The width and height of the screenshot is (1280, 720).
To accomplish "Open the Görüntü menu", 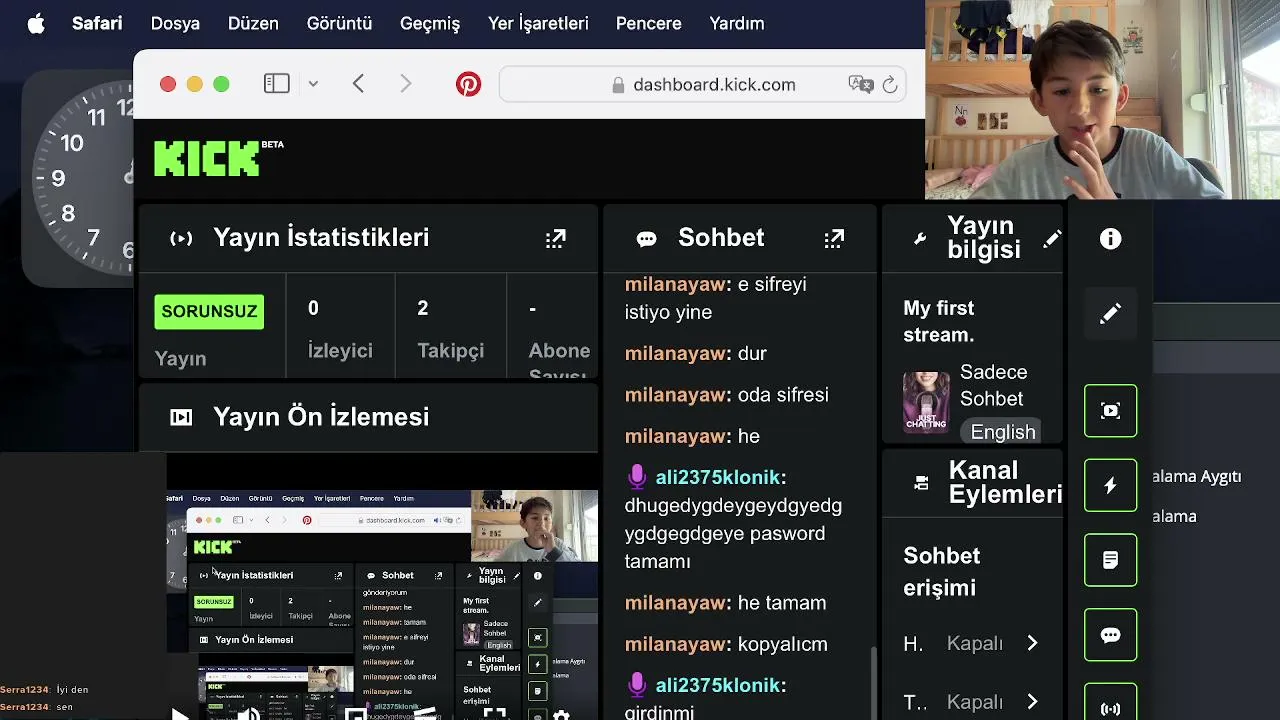I will pos(339,24).
